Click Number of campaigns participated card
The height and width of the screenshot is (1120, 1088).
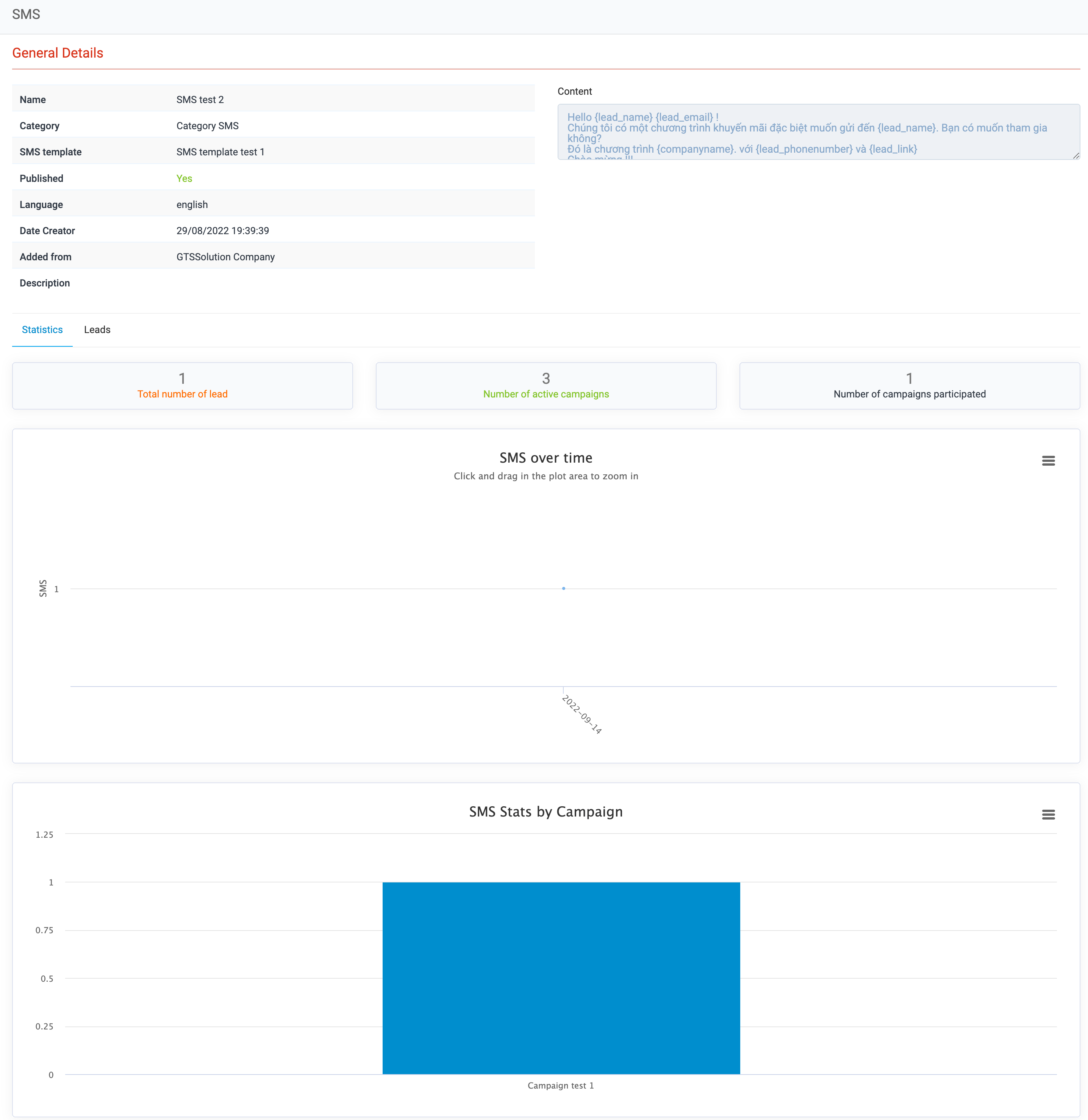tap(909, 386)
